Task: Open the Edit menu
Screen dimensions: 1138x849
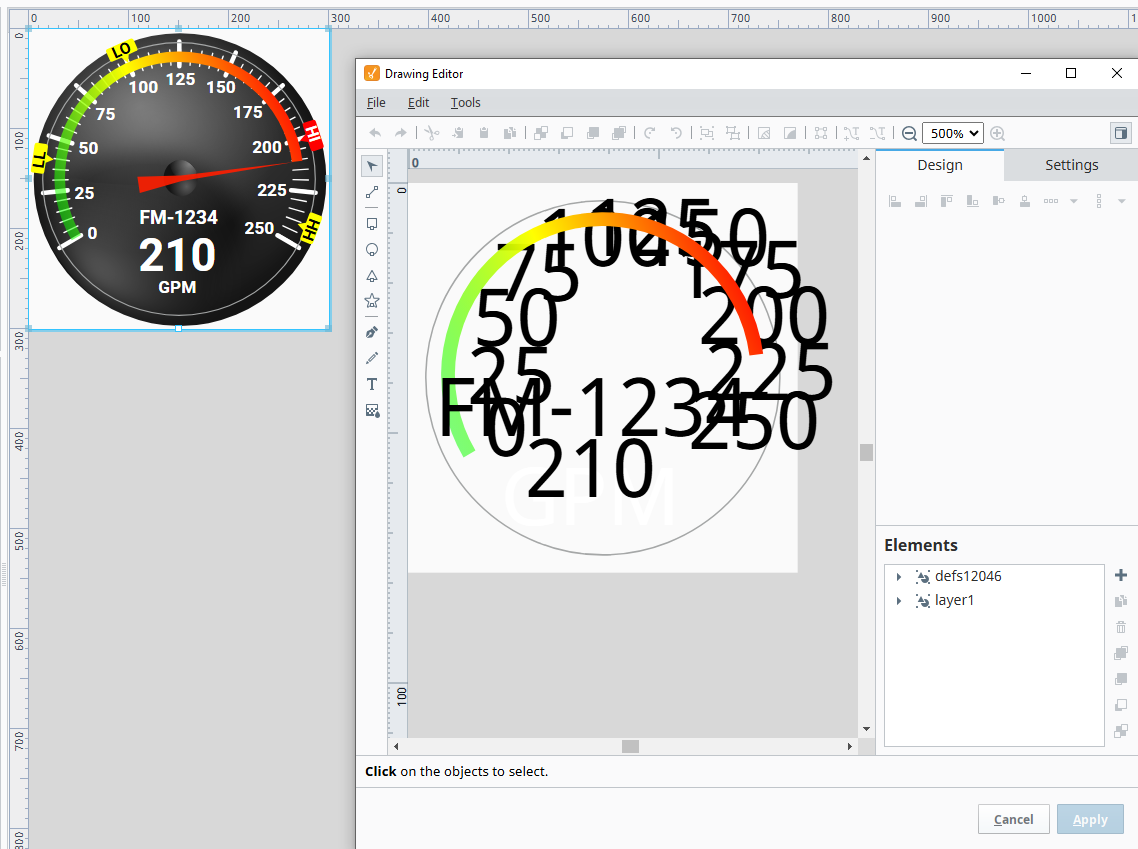Action: (x=418, y=102)
